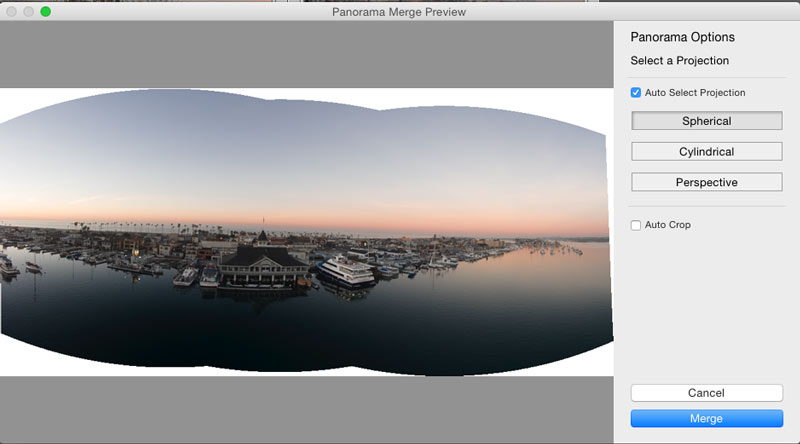Click the green zoom window button
The width and height of the screenshot is (800, 444).
45,11
